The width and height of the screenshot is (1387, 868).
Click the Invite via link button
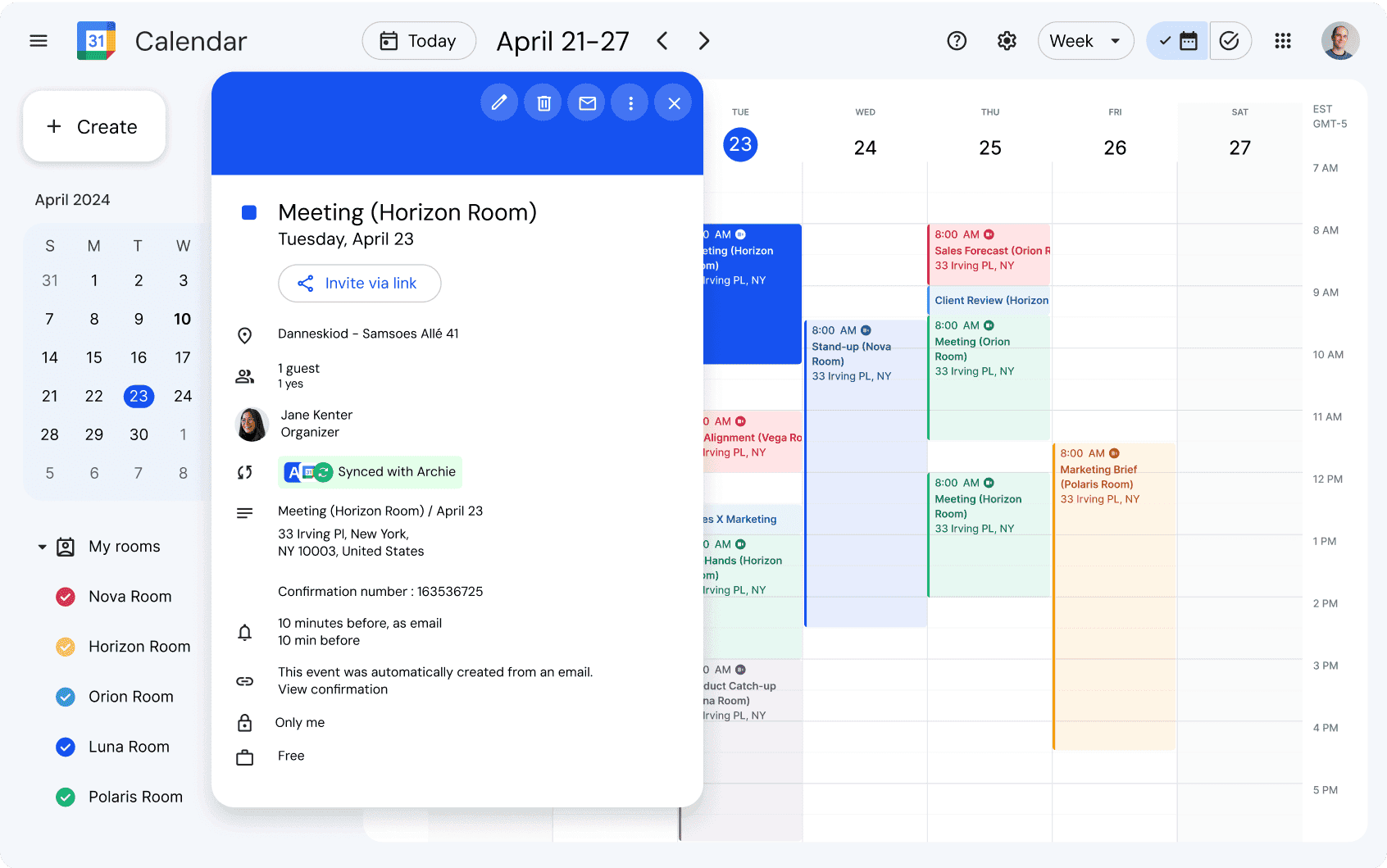coord(359,284)
